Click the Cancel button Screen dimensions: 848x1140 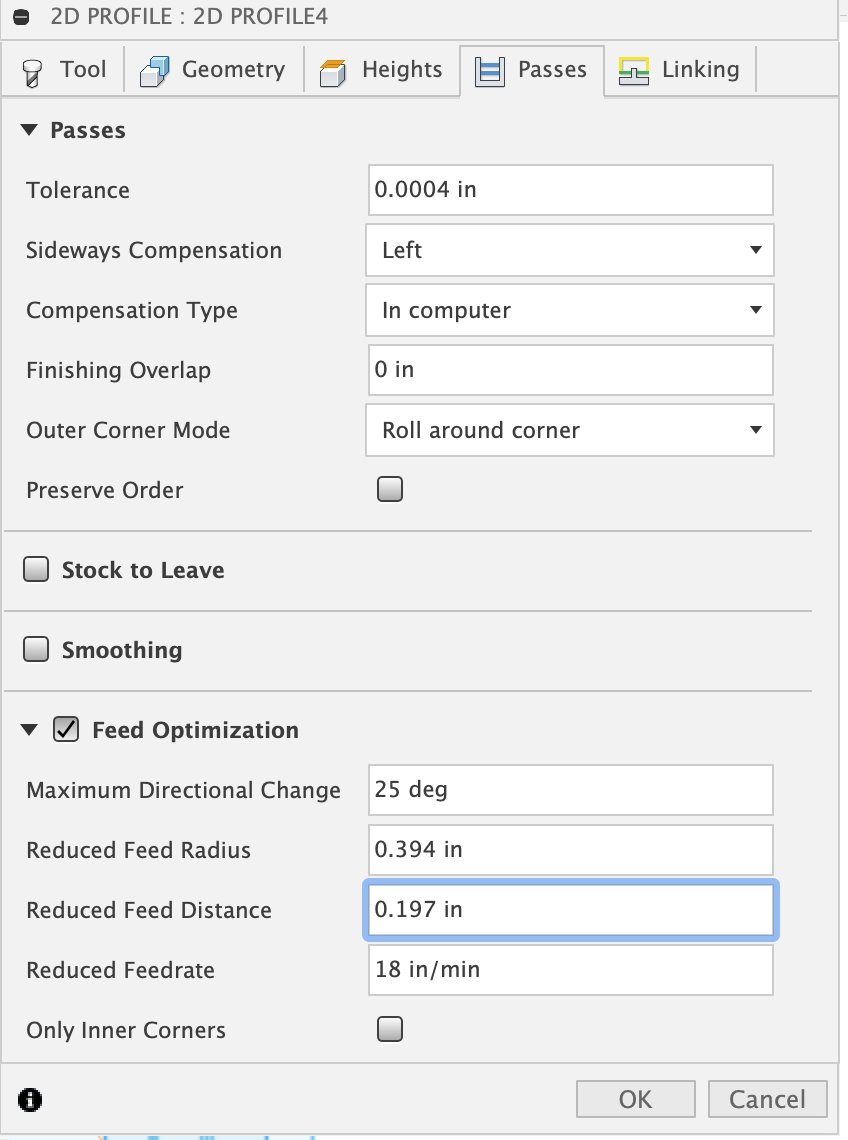[x=767, y=1099]
